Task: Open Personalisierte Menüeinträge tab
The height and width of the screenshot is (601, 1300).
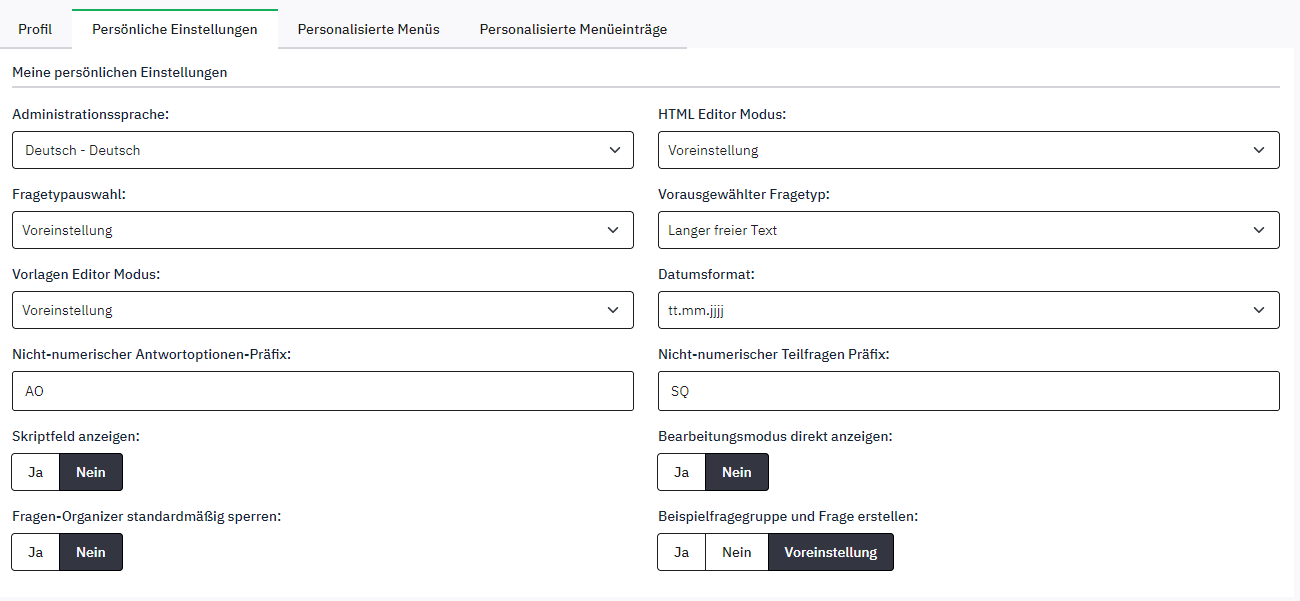Action: [573, 29]
